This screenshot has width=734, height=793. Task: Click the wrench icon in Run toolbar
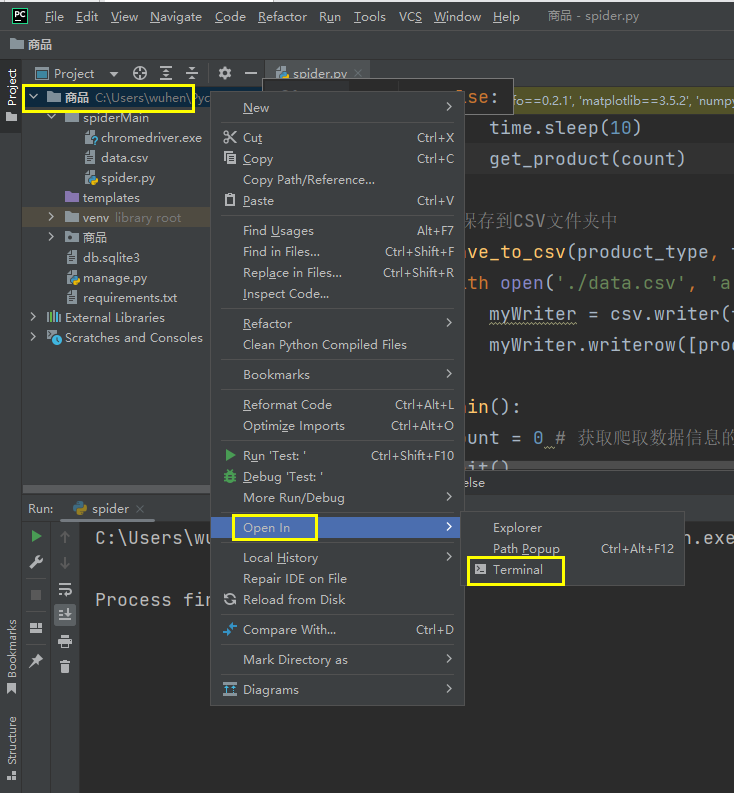[x=37, y=563]
